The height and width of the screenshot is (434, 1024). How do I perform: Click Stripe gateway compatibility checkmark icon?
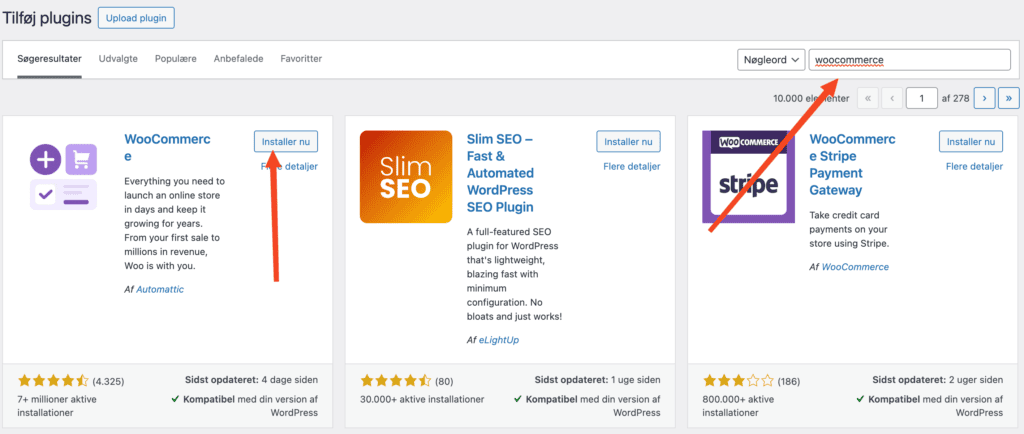tap(860, 399)
